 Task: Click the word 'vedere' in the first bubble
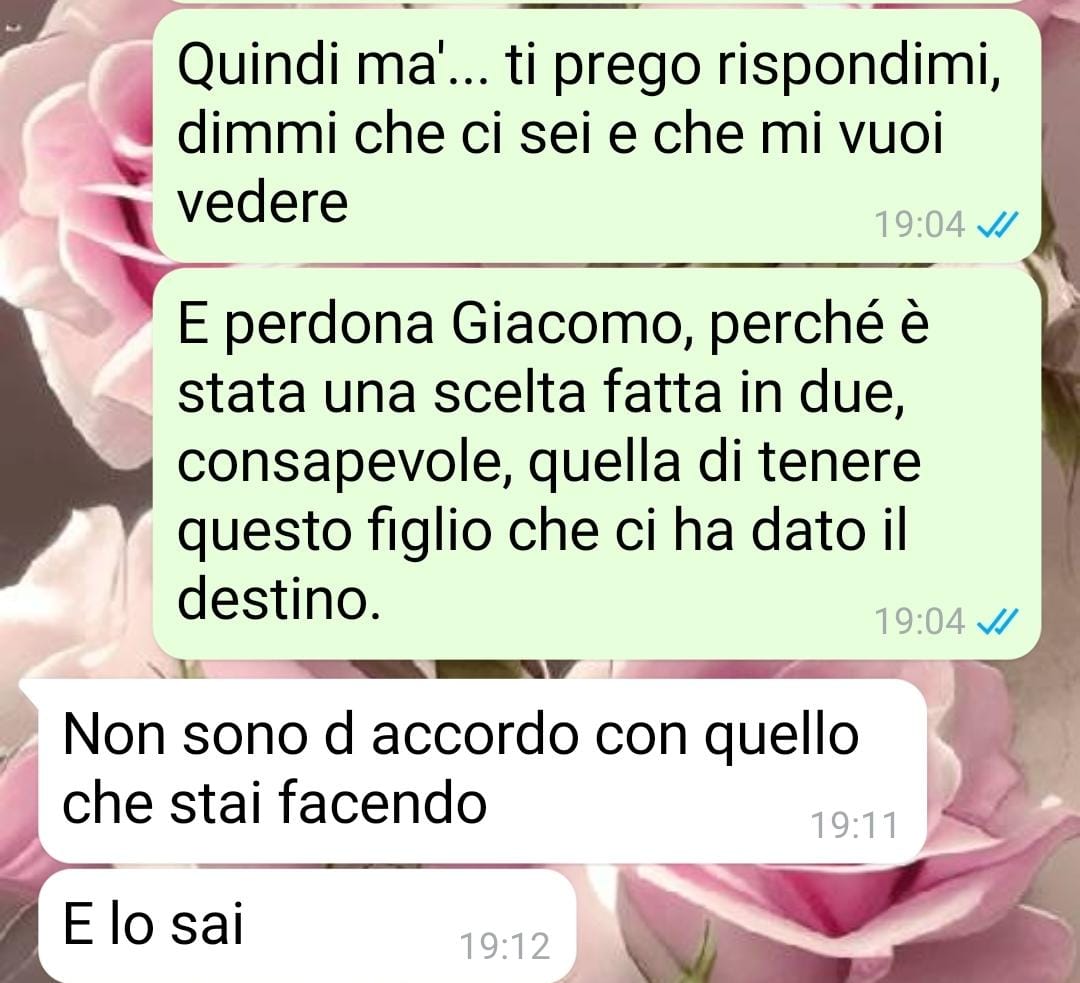click(x=262, y=203)
